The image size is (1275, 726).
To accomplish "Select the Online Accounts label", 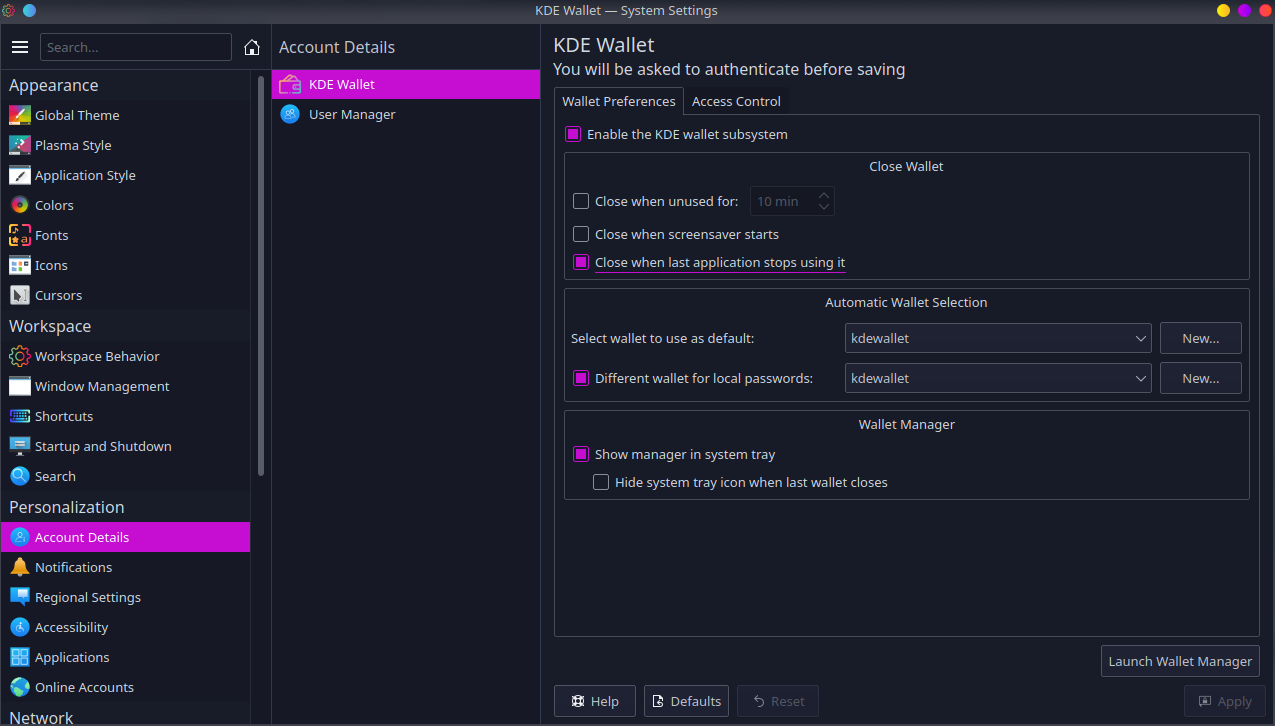I will [x=84, y=687].
